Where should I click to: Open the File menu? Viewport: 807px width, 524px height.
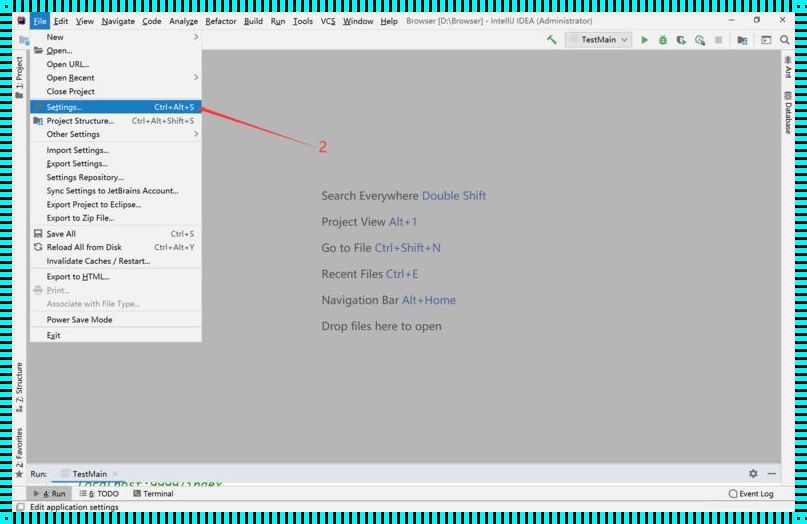[40, 21]
